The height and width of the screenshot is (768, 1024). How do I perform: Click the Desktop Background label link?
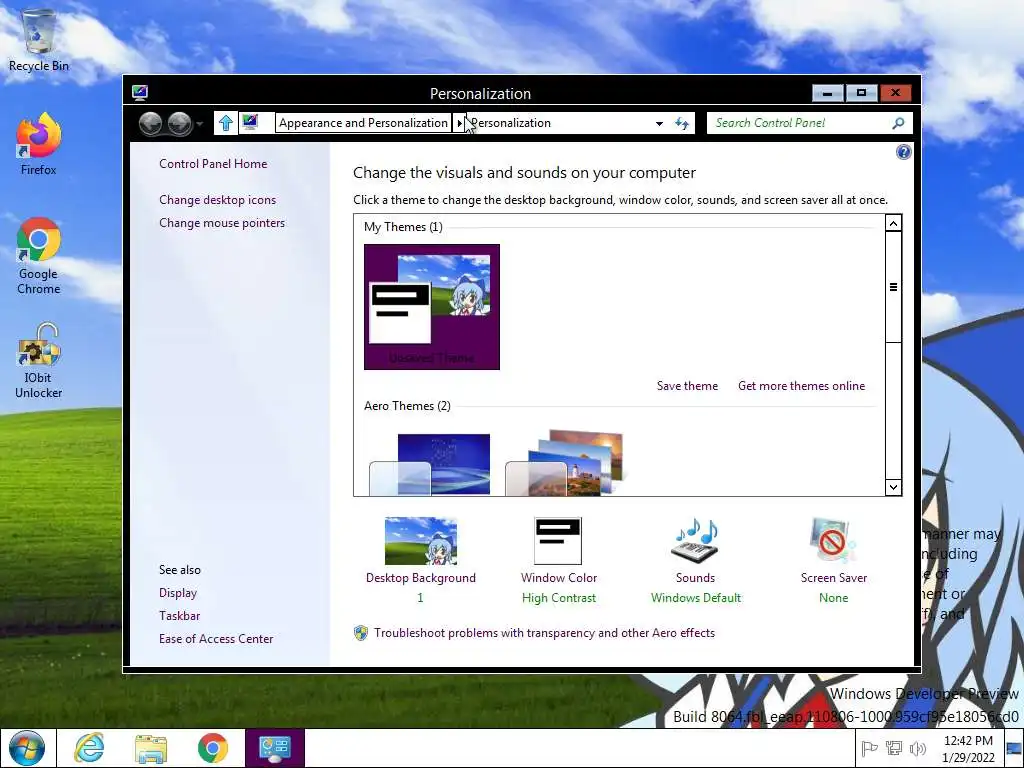[421, 578]
